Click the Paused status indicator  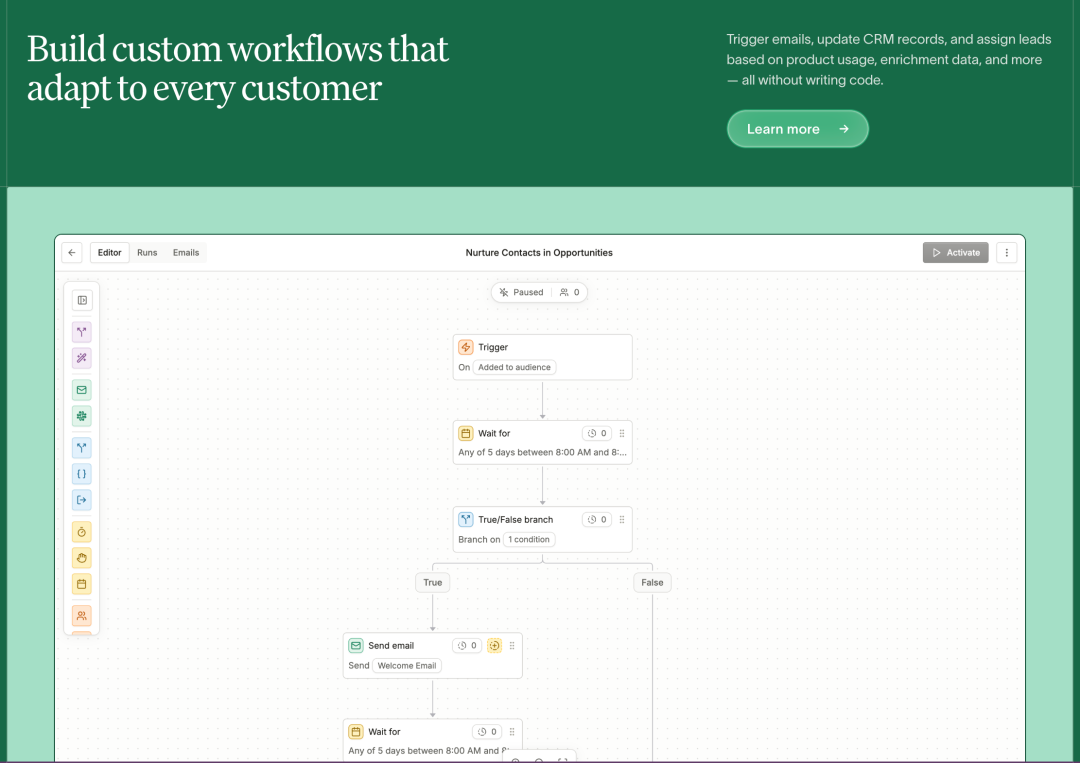521,292
